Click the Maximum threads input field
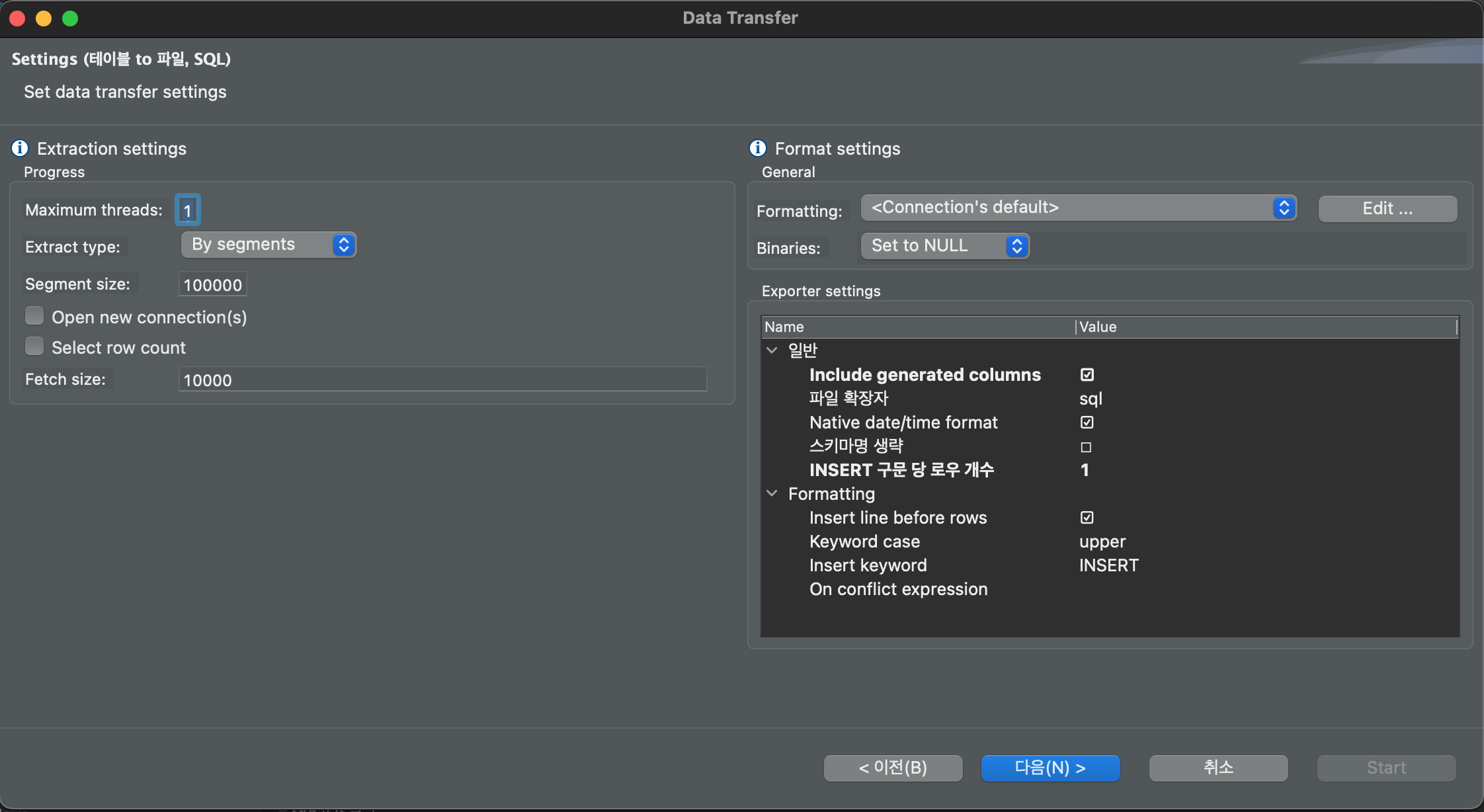Image resolution: width=1484 pixels, height=812 pixels. (x=188, y=210)
